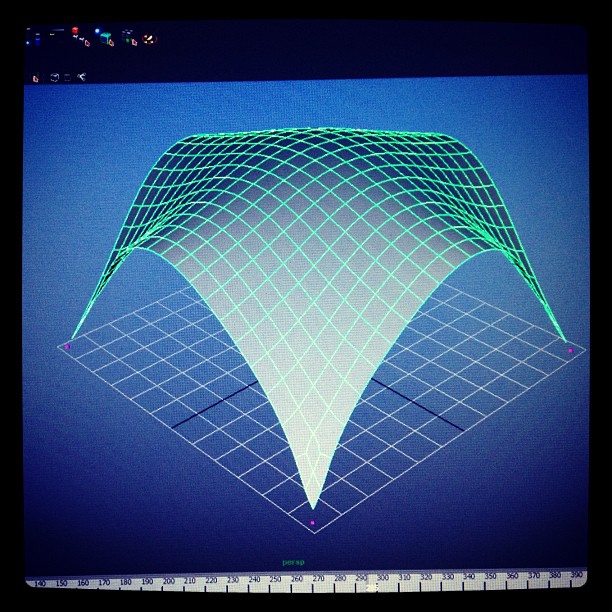Click the persp camera label in viewport

coord(293,562)
